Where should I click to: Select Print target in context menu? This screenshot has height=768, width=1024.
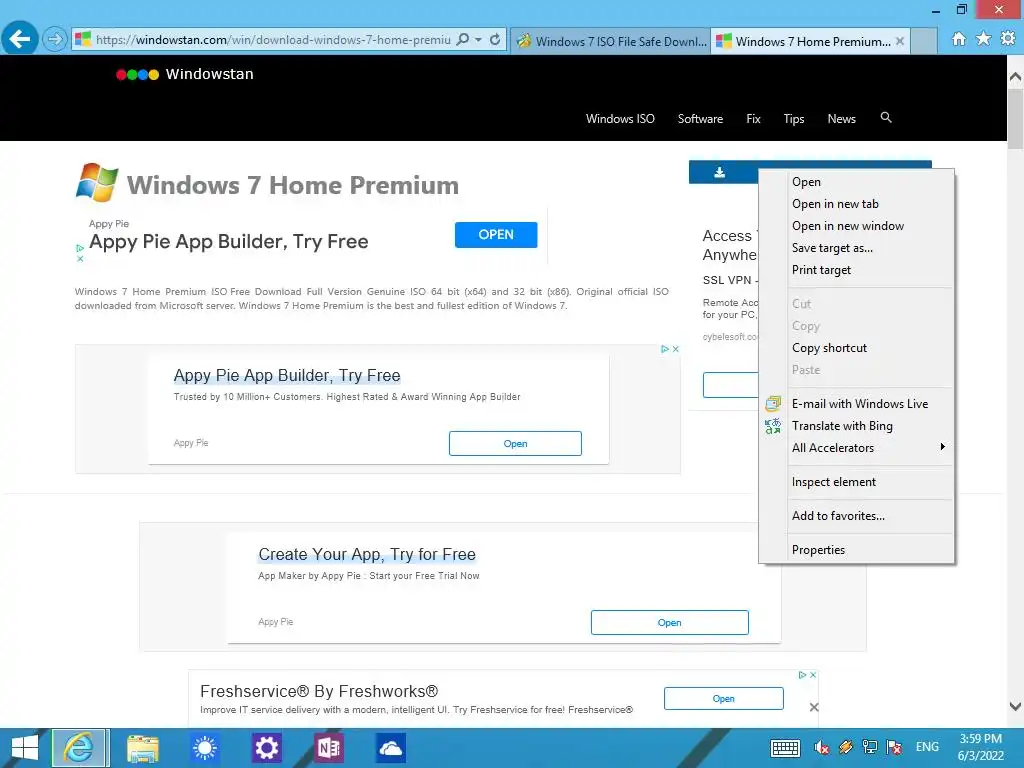856,270
